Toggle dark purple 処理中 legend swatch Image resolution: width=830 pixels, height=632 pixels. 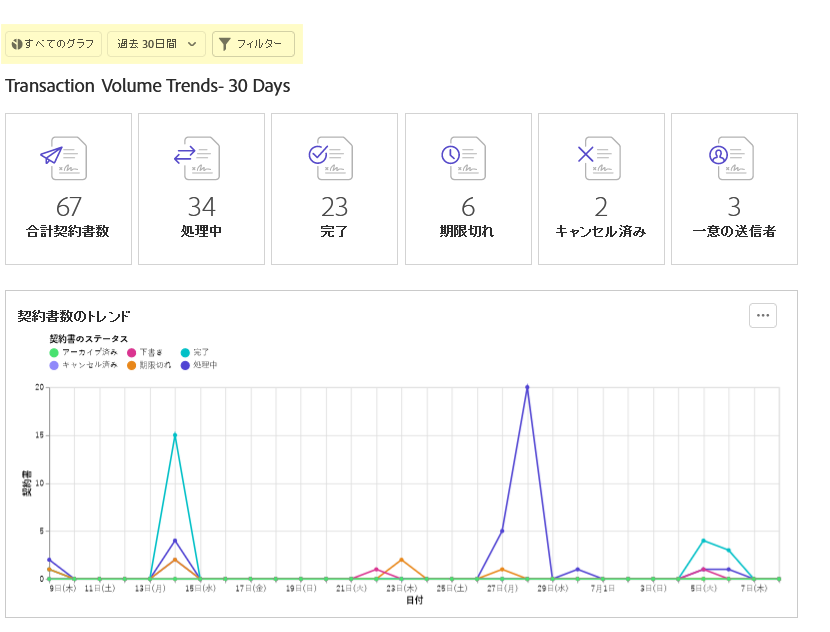point(185,365)
